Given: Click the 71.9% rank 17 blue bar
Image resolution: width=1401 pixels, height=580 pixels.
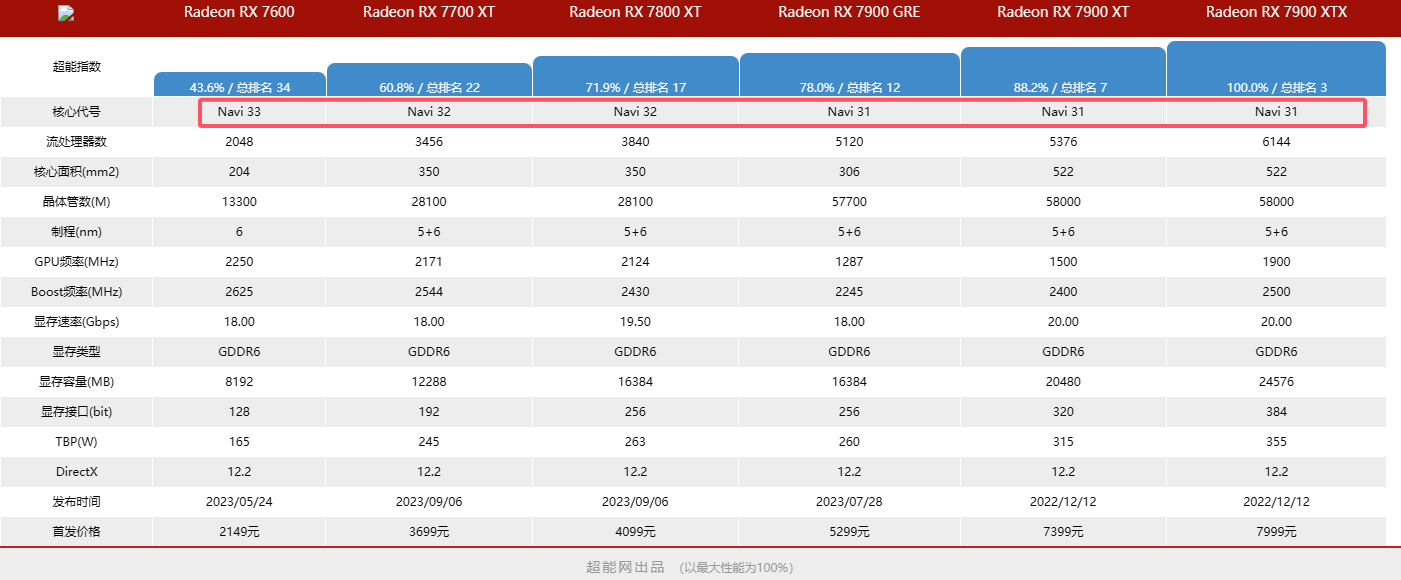Looking at the screenshot, I should [635, 77].
